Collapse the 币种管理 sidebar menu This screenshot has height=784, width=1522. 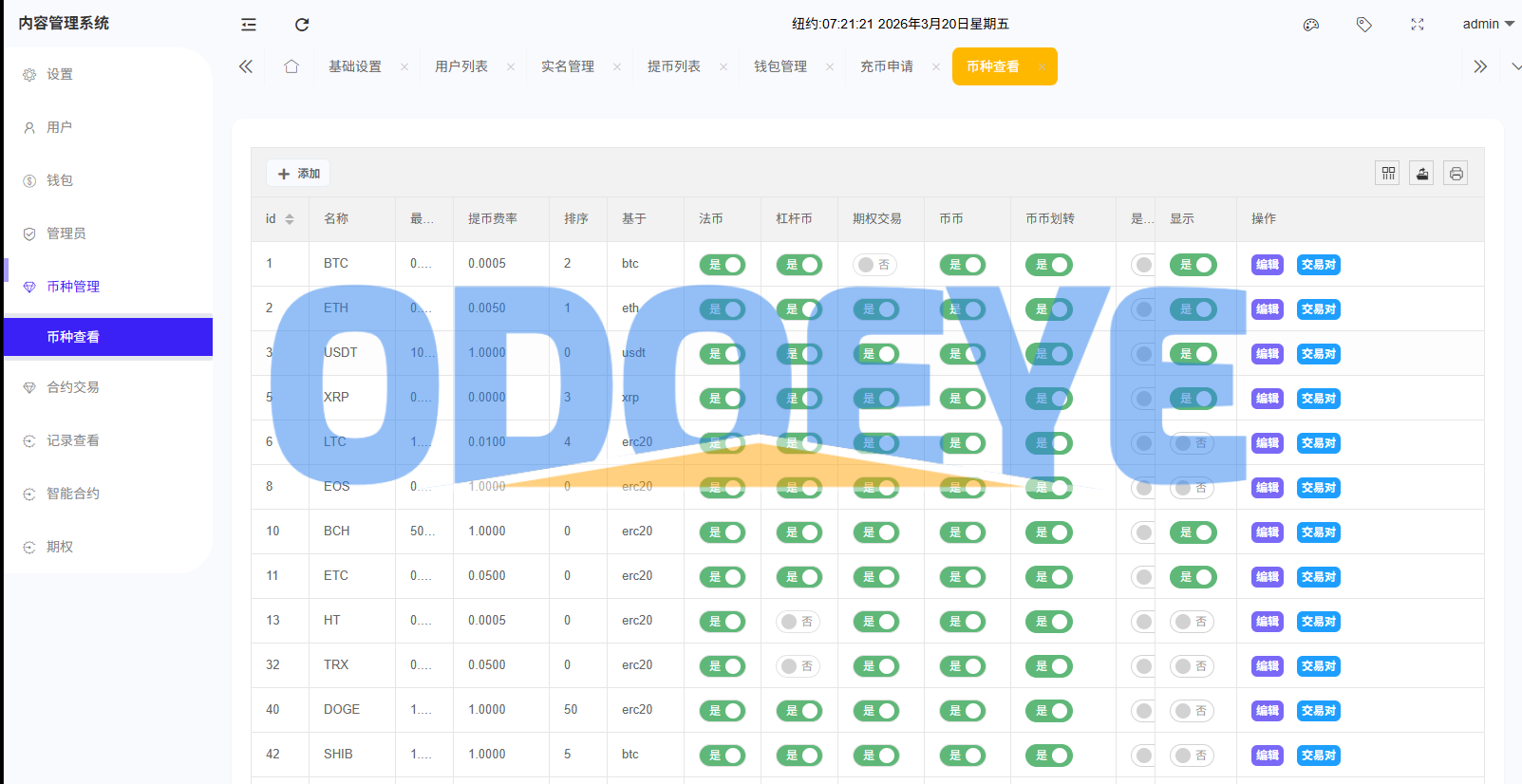point(108,287)
